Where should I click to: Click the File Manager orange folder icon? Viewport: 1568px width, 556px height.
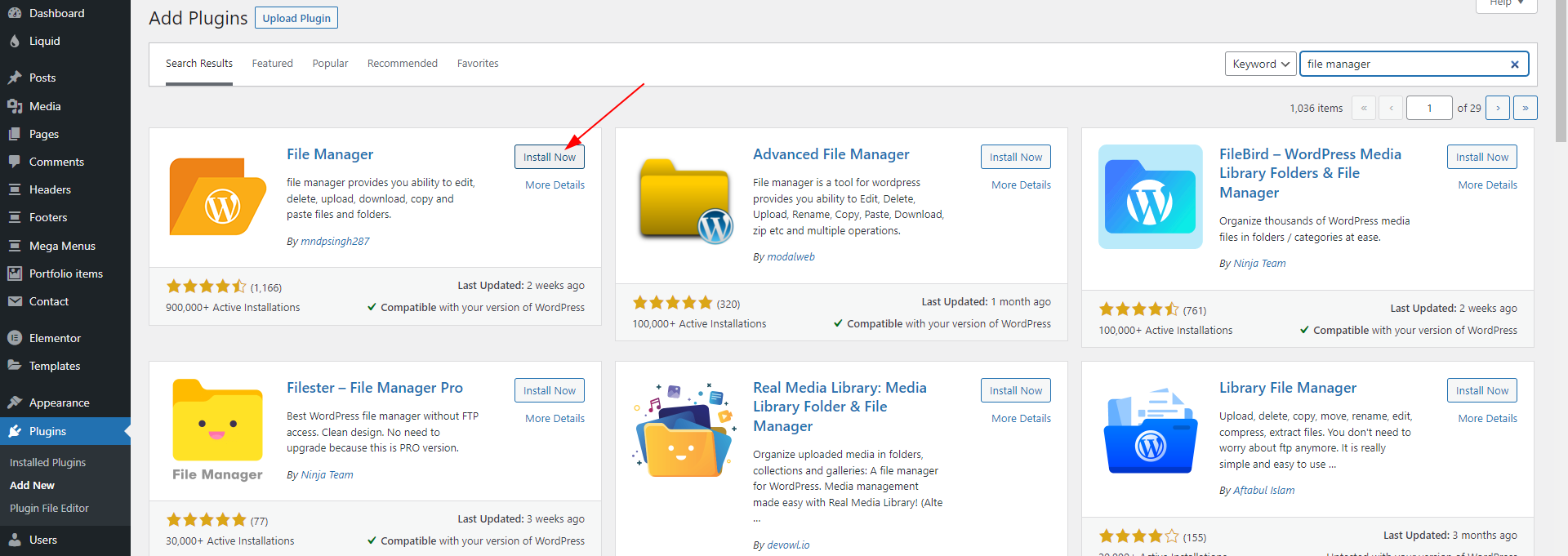coord(217,197)
